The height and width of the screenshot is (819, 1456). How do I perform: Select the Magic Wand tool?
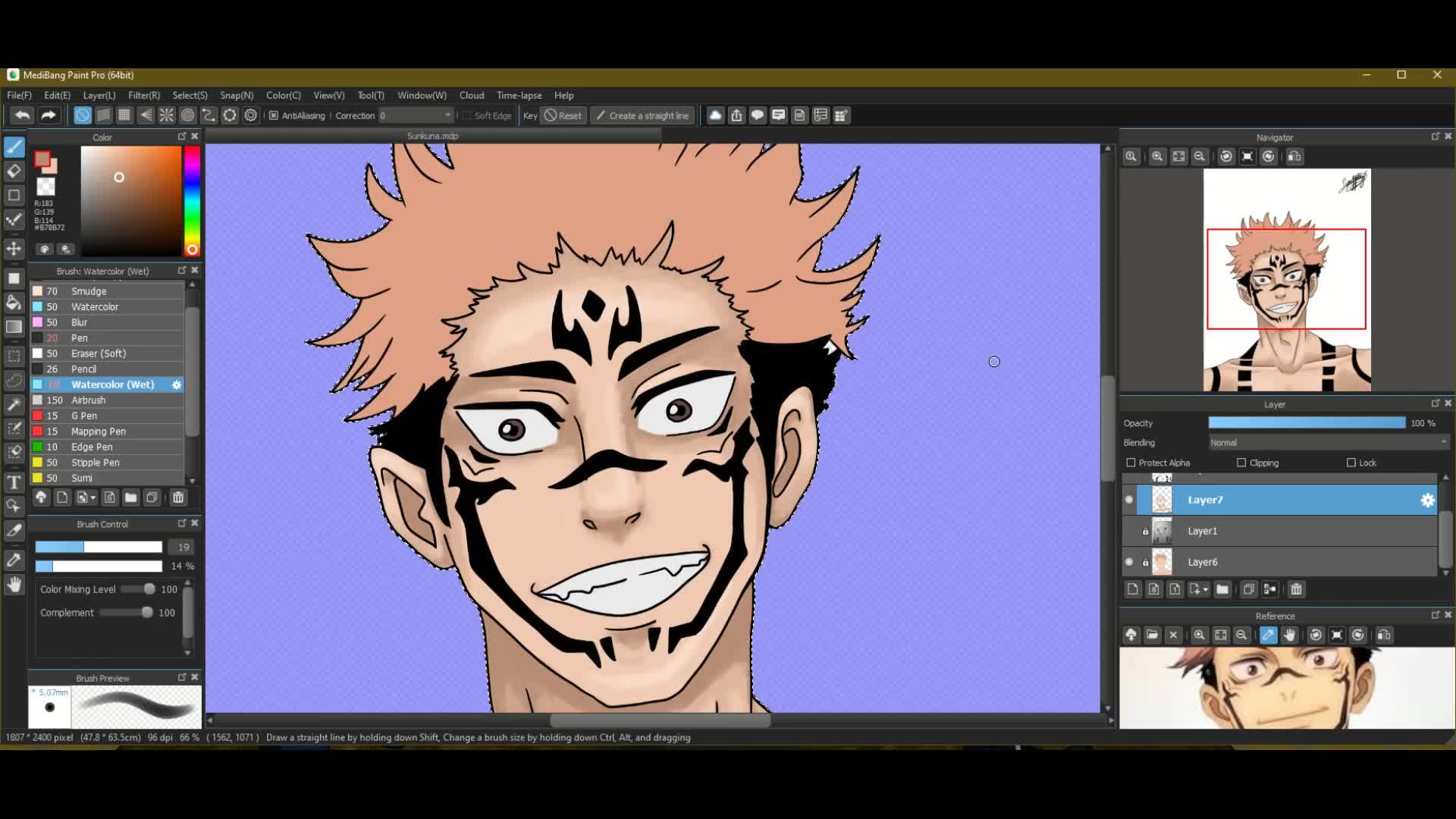click(14, 404)
